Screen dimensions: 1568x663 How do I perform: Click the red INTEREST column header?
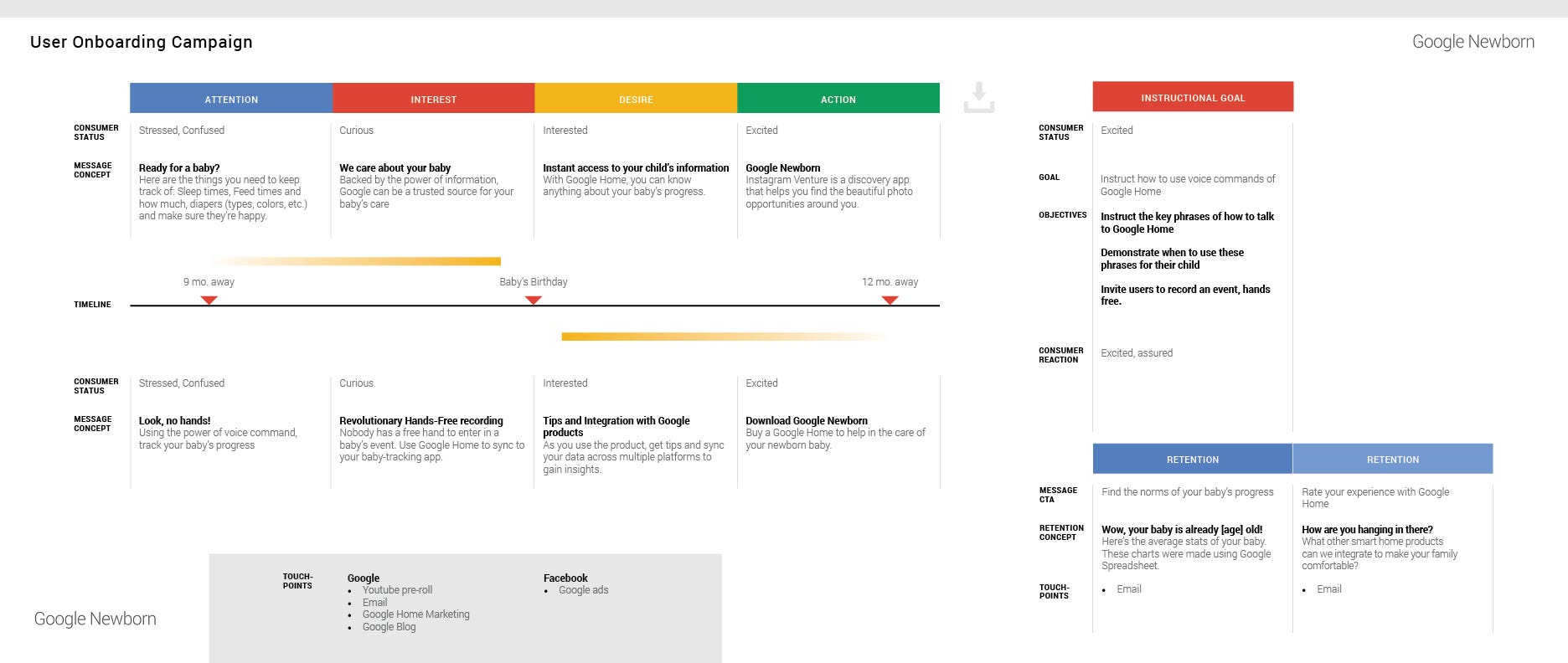coord(434,98)
